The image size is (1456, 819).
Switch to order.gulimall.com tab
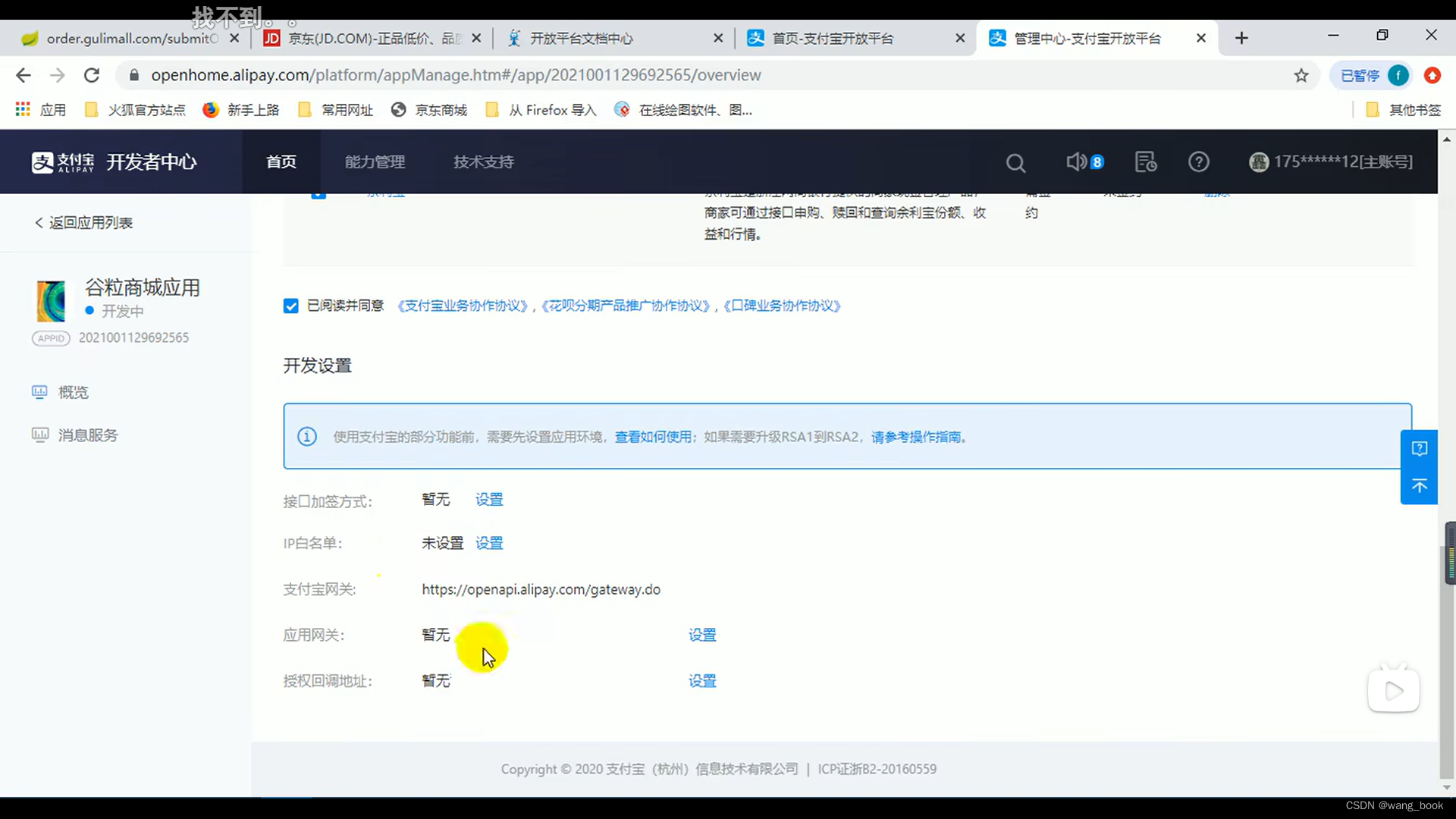tap(130, 38)
